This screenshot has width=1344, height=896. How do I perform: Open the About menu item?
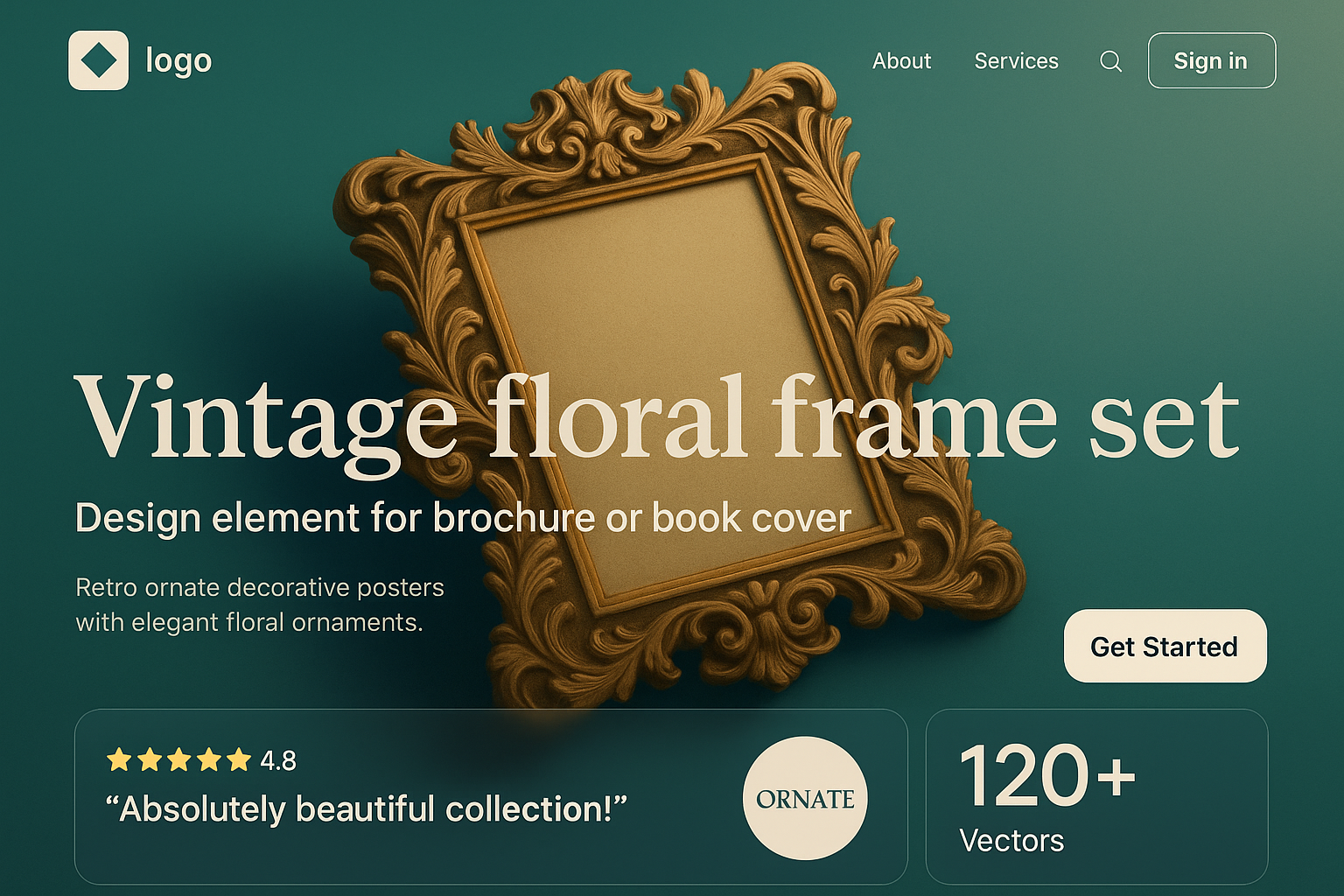(901, 61)
